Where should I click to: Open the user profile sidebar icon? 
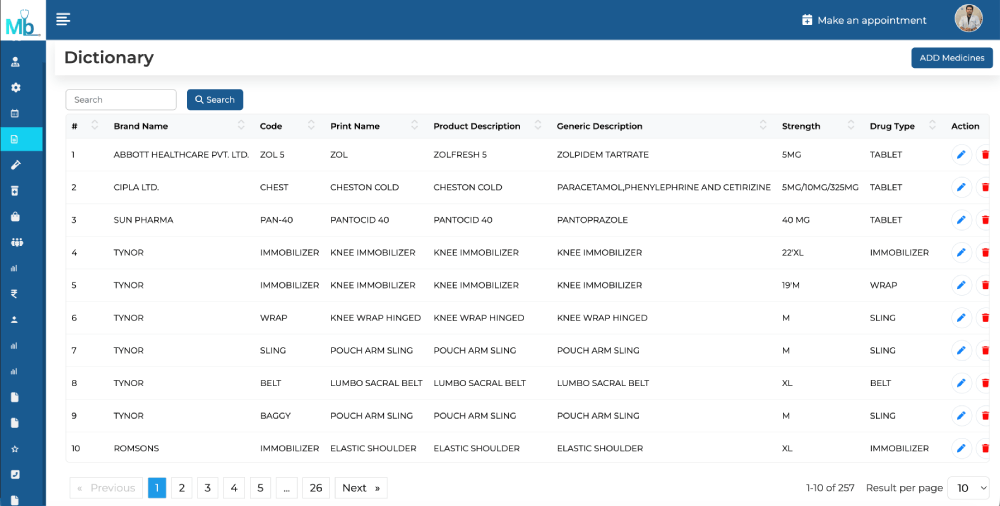tap(15, 62)
